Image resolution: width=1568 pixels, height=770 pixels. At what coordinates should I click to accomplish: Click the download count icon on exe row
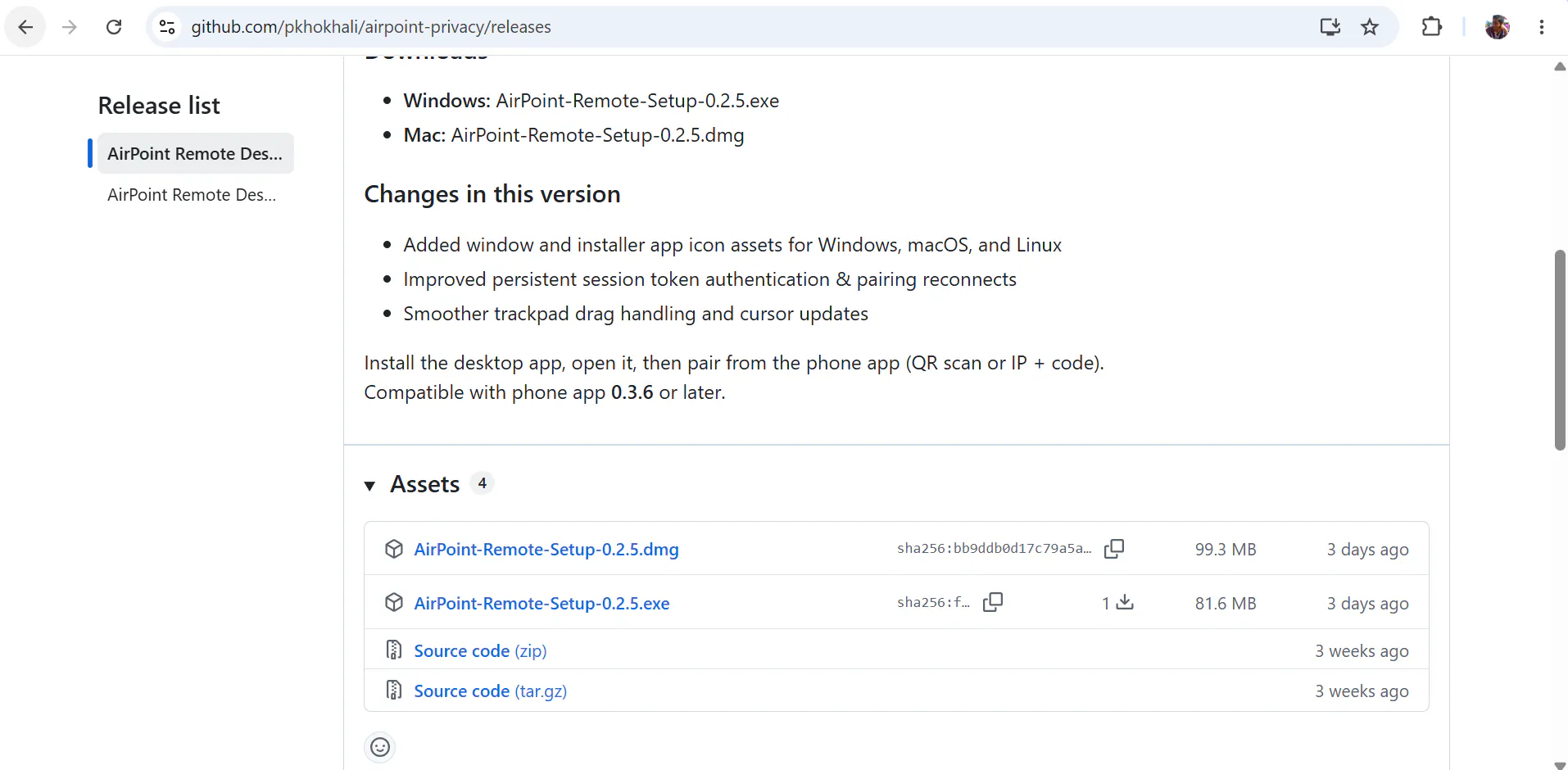tap(1126, 603)
